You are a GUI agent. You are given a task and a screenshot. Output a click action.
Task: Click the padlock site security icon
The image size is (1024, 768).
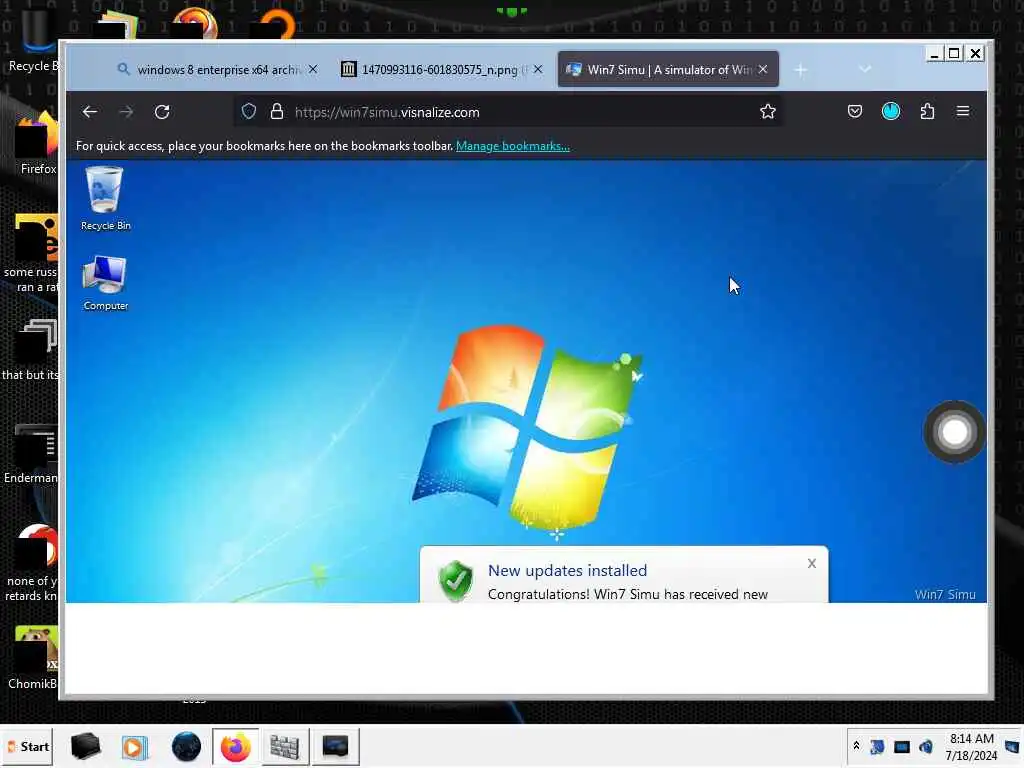(277, 112)
